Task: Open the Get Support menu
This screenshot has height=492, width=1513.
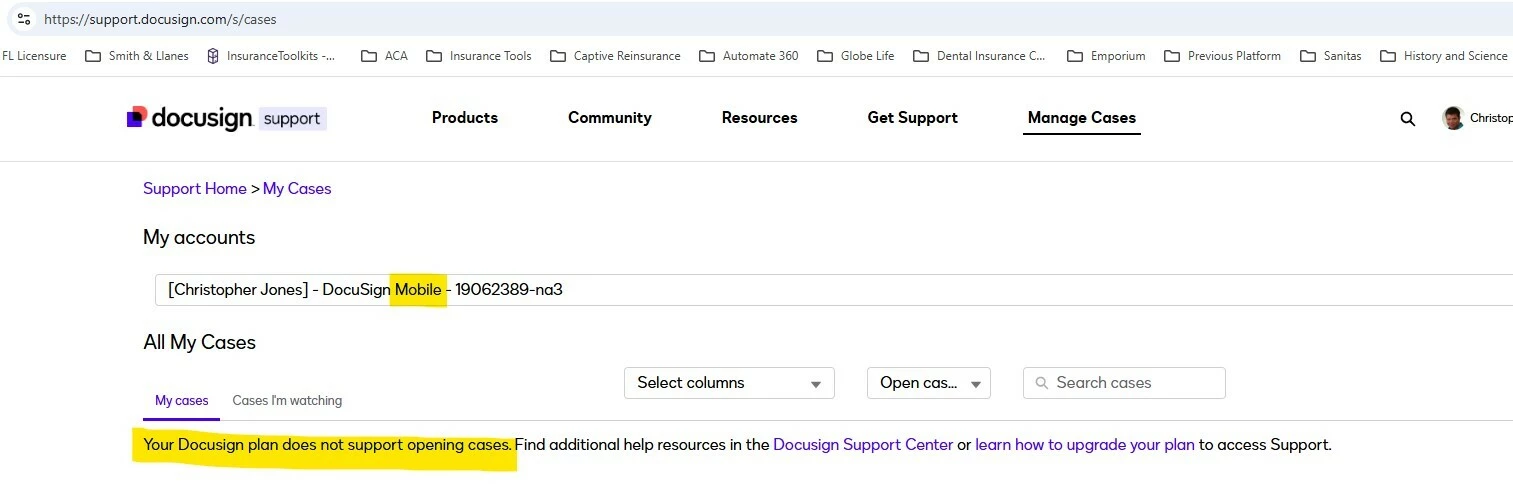Action: (913, 118)
